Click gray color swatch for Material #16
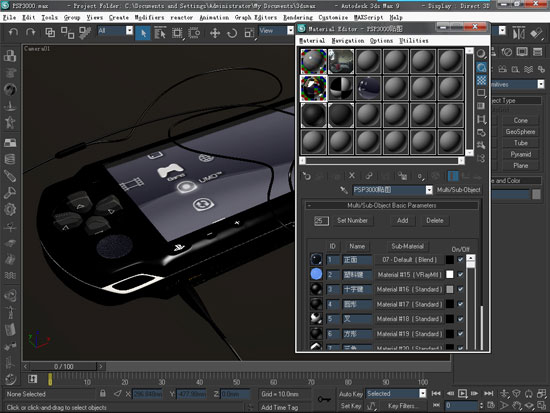This screenshot has width=550, height=413. coord(449,289)
